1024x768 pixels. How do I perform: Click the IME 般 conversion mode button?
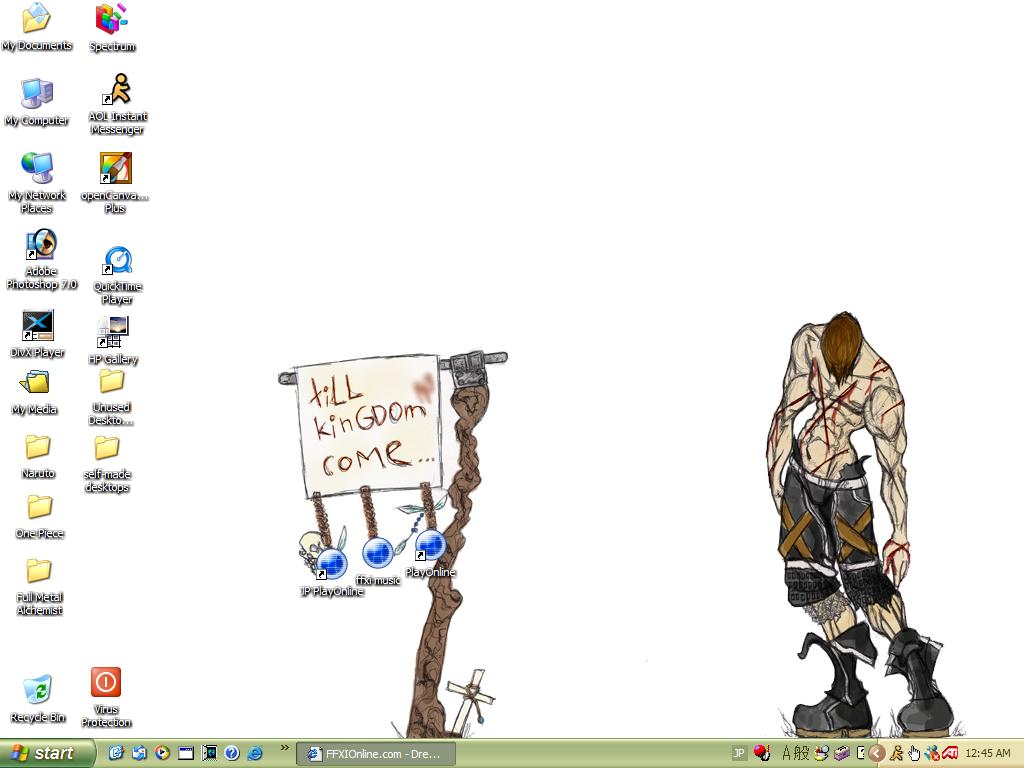pyautogui.click(x=801, y=753)
